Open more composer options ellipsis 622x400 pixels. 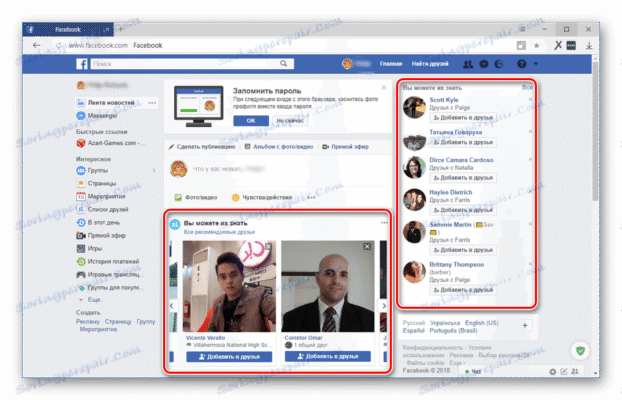pos(311,197)
